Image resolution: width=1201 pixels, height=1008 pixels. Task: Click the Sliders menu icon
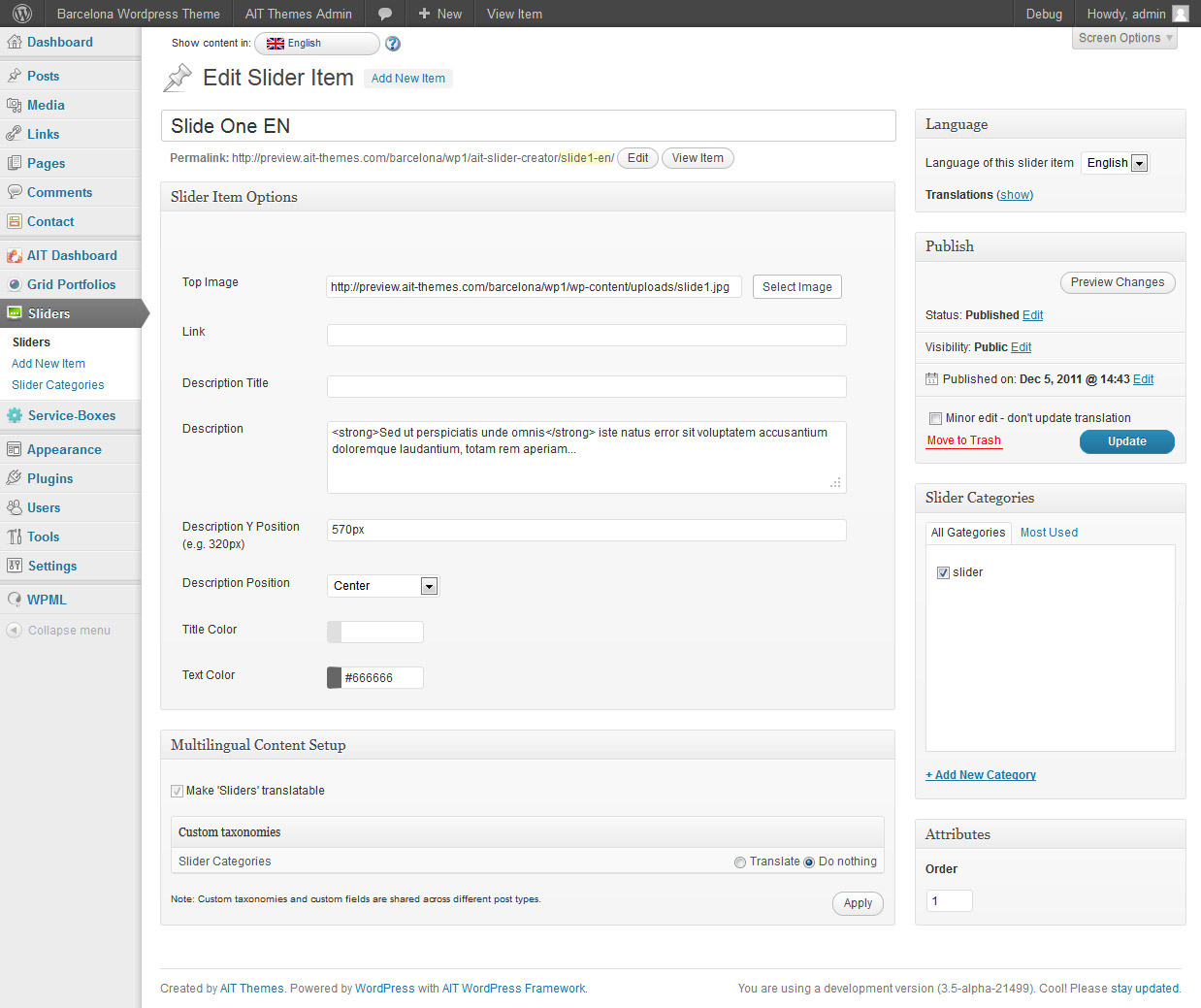point(15,313)
